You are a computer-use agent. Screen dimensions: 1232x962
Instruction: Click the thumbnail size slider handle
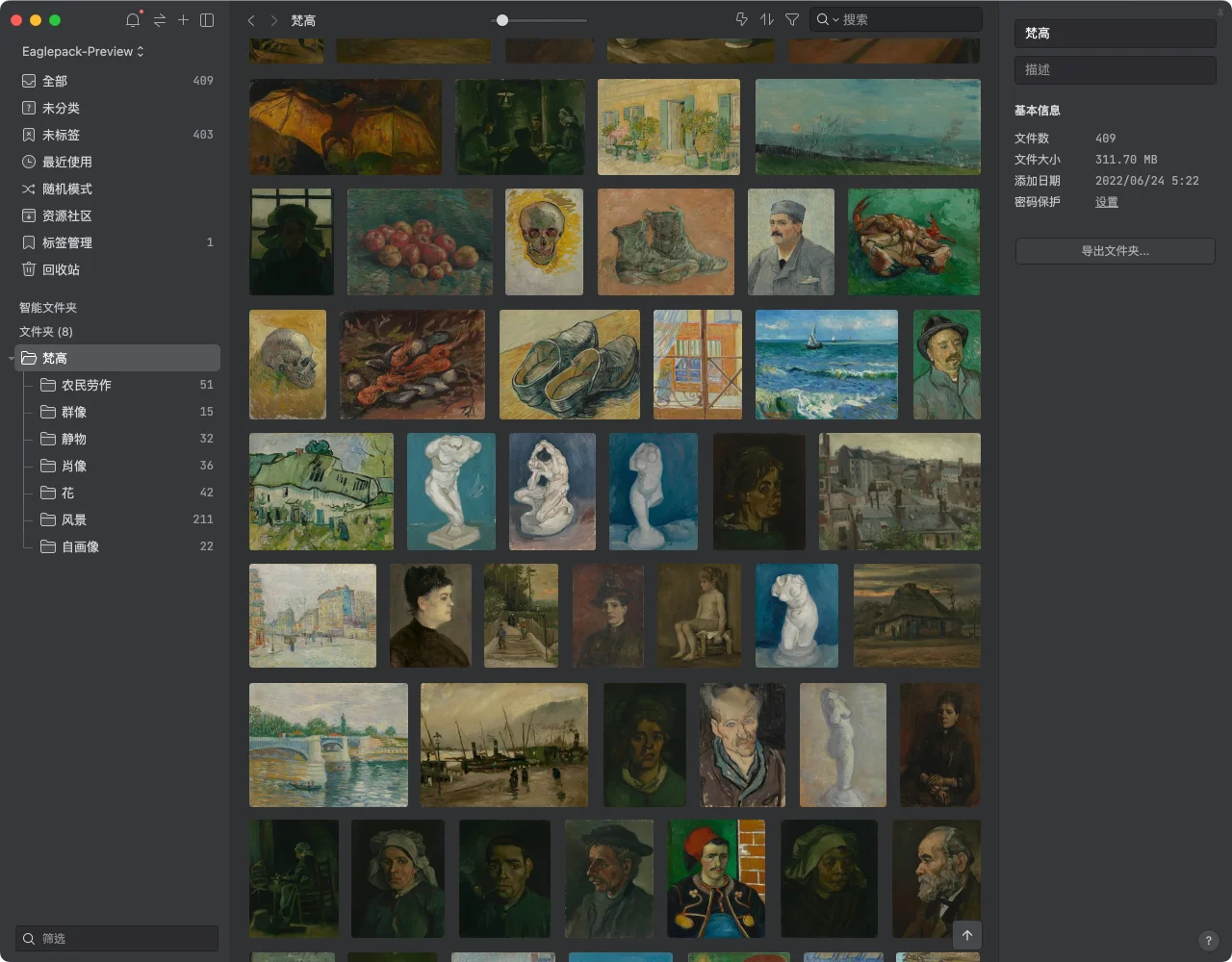tap(501, 20)
